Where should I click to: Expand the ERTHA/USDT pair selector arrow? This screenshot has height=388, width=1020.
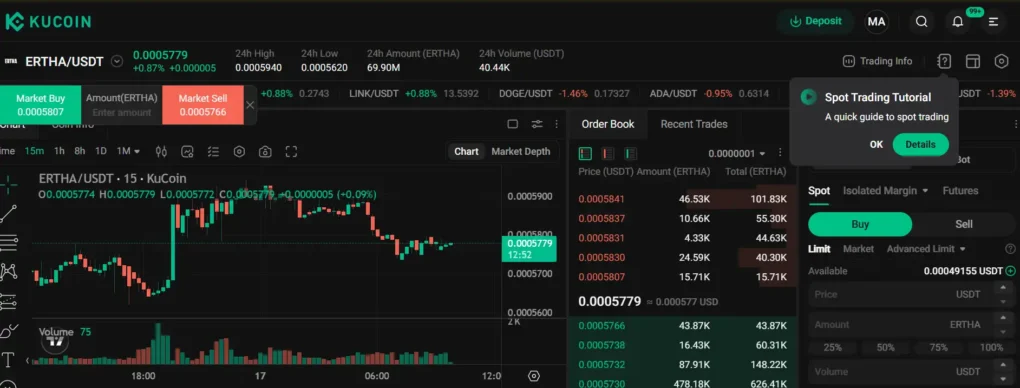click(117, 62)
